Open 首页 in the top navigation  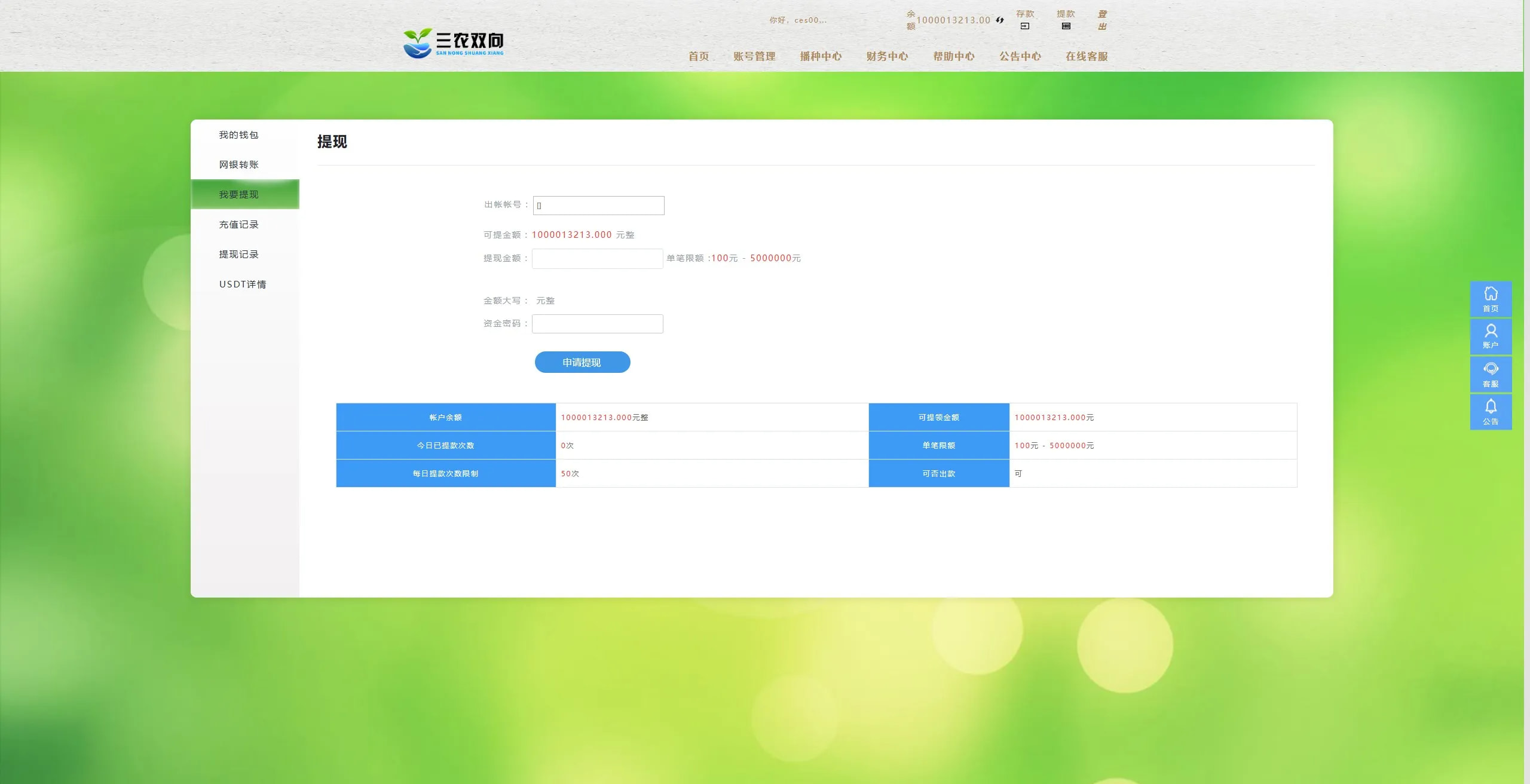click(699, 56)
